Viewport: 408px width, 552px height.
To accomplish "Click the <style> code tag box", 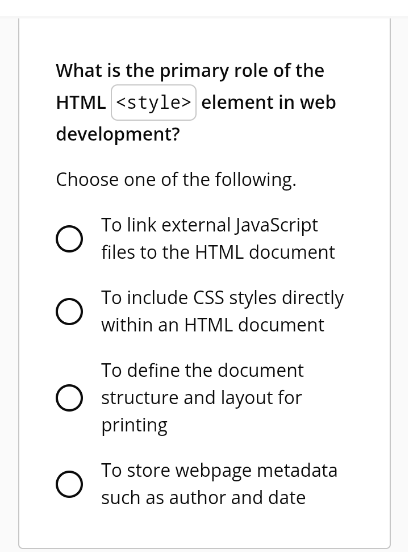I will coord(153,102).
